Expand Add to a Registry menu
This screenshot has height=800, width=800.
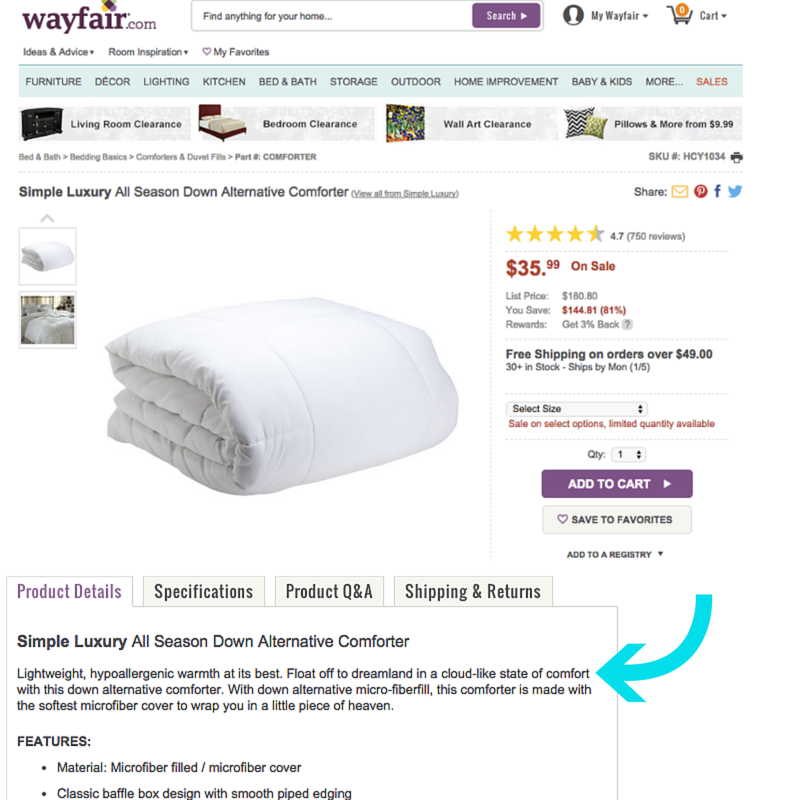615,555
